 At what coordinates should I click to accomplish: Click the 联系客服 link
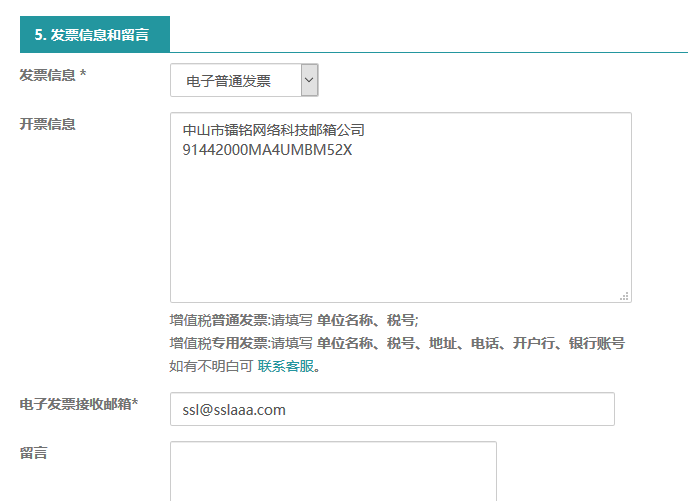click(286, 366)
